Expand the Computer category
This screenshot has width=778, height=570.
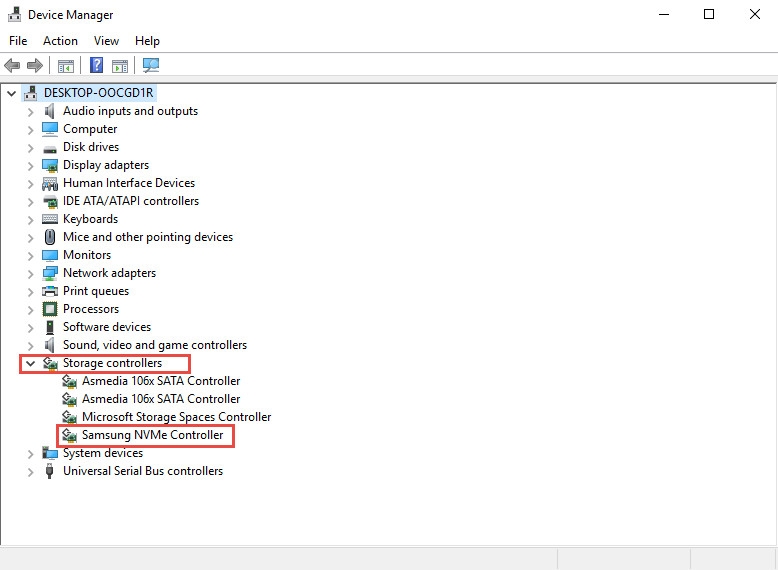click(31, 130)
